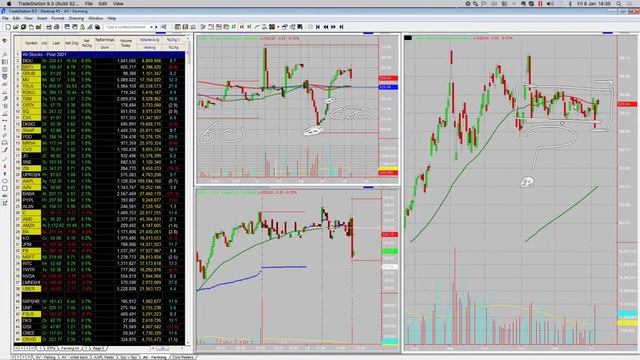Select the BIDU row in radar list

[100, 61]
